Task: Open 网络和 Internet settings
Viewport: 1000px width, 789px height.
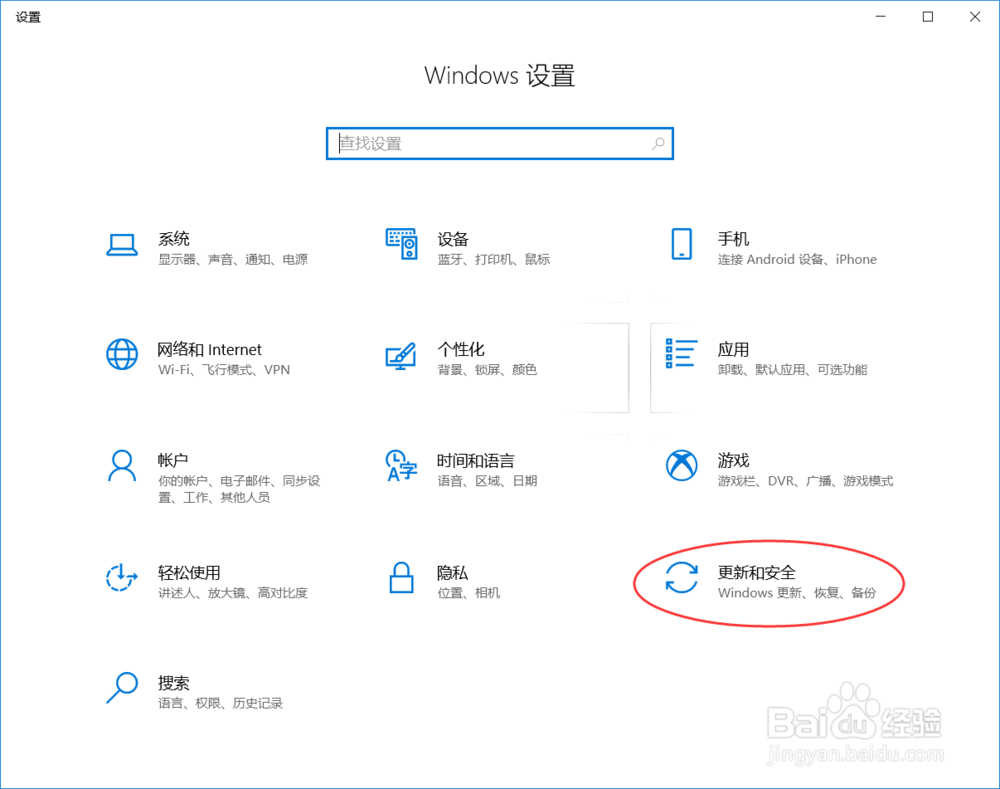Action: click(x=210, y=349)
